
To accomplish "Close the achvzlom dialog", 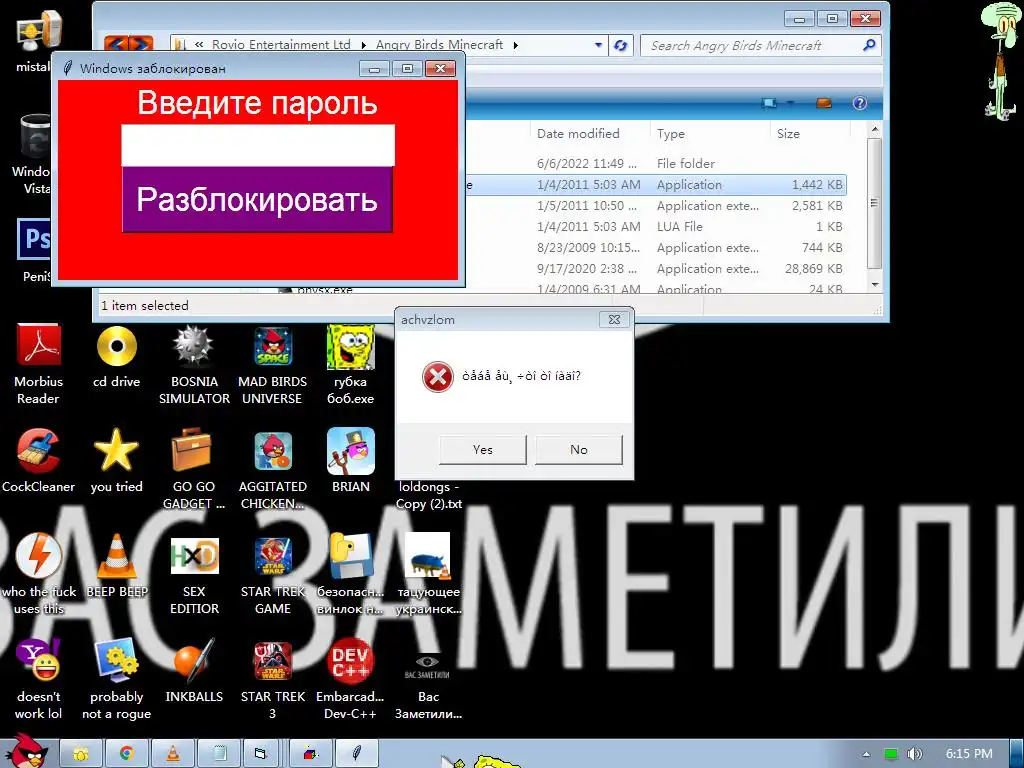I will pos(615,319).
